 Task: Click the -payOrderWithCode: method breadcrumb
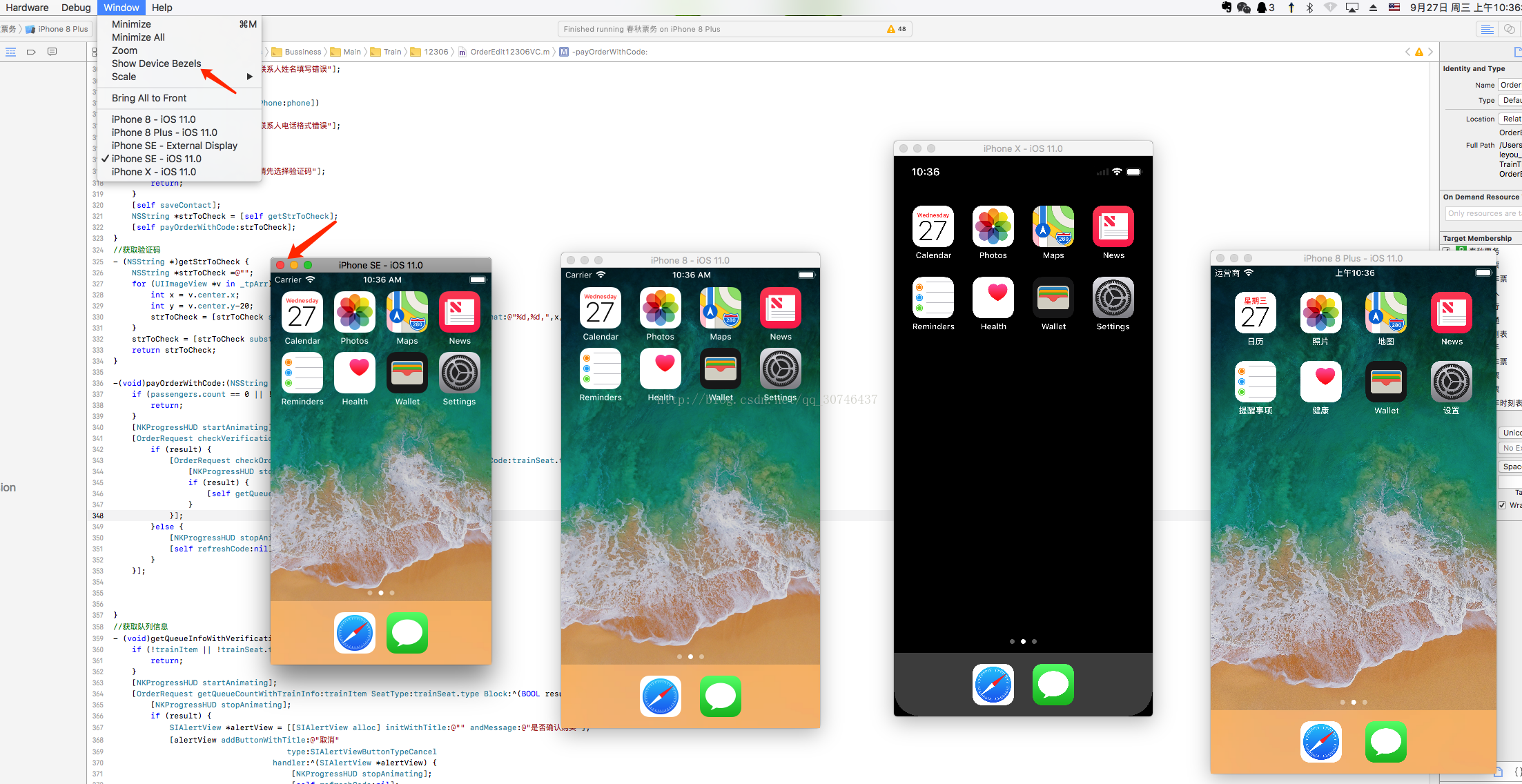click(603, 52)
